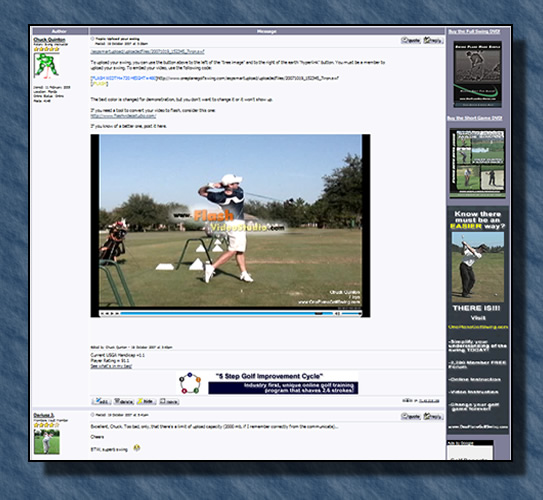The image size is (543, 500).
Task: Click the OnePlaneGolfSwing.com yellow link in ad
Action: [478, 327]
